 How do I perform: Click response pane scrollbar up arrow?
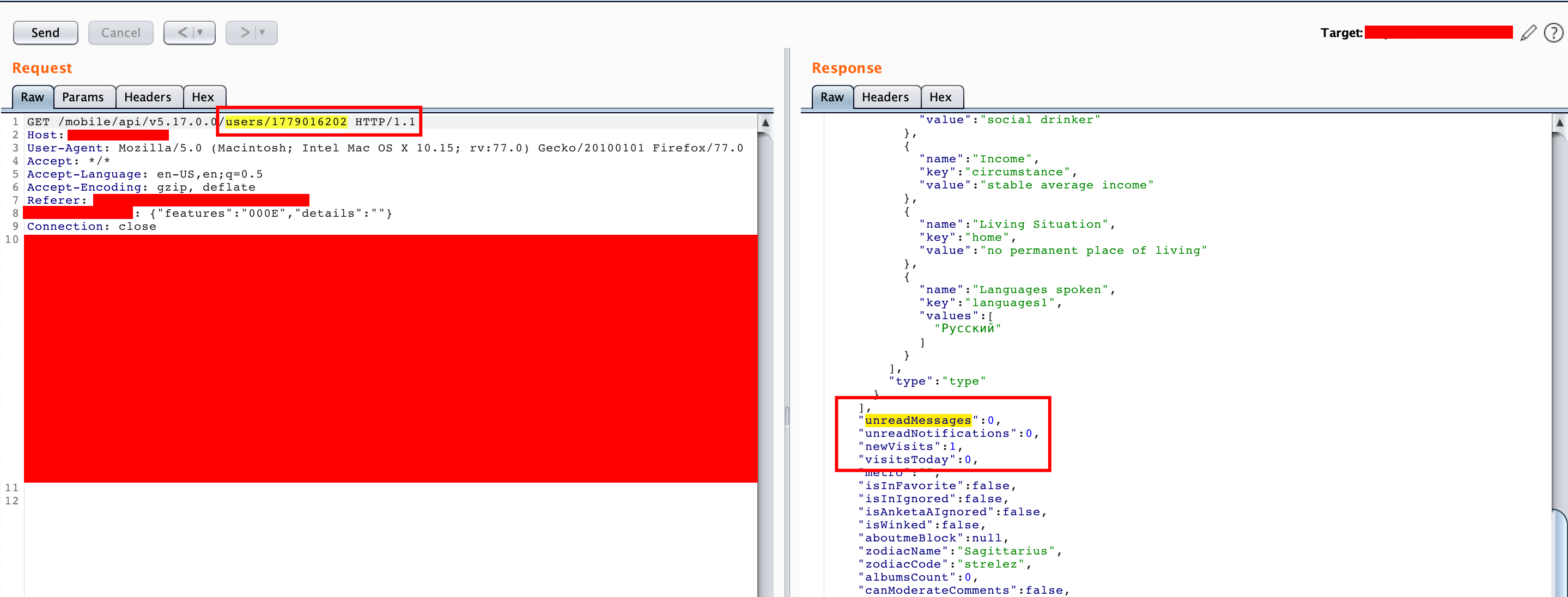pos(1559,123)
